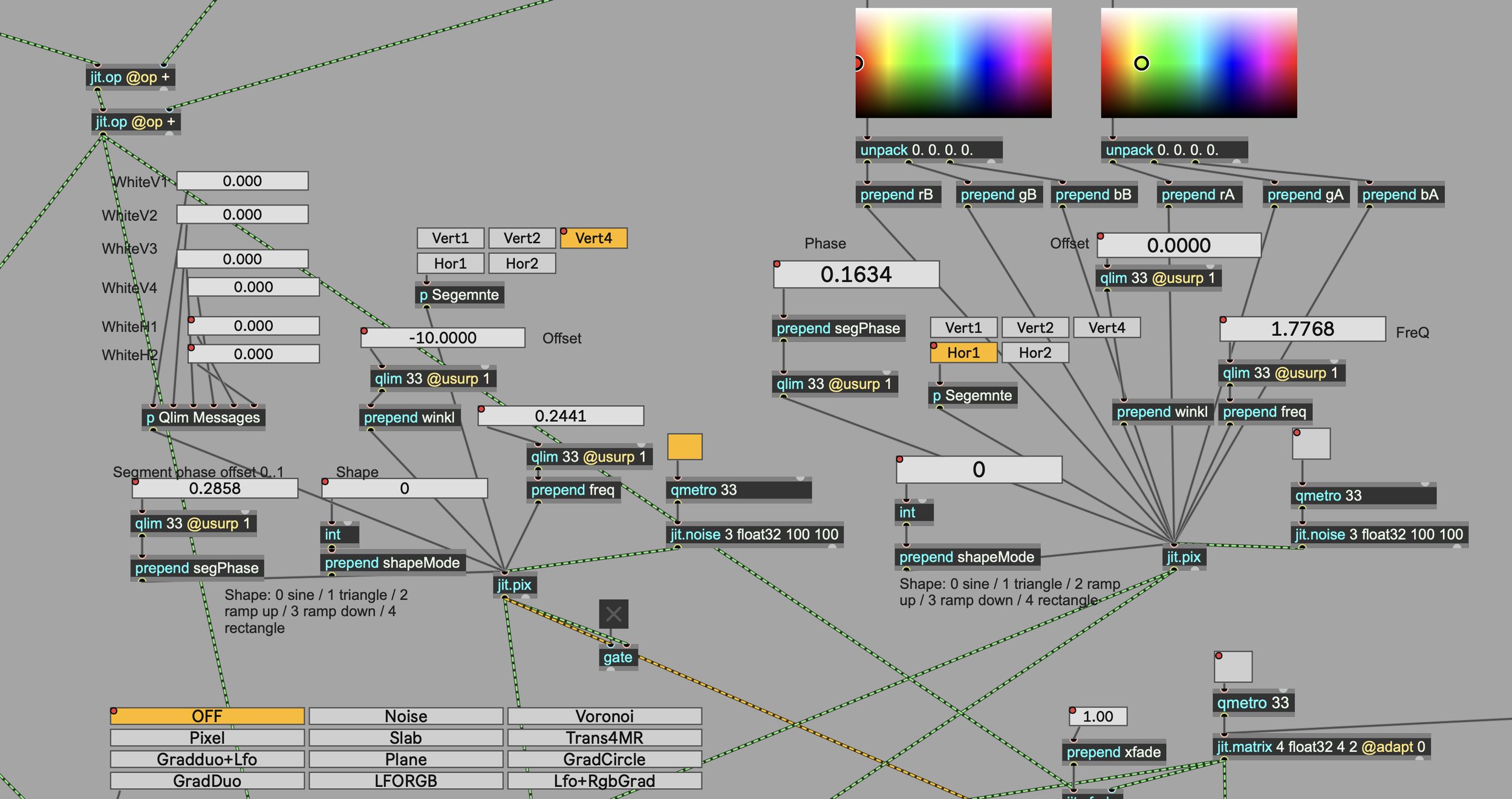Screen dimensions: 1512x799
Task: Select the highlighted Vert4 tab
Action: [593, 238]
